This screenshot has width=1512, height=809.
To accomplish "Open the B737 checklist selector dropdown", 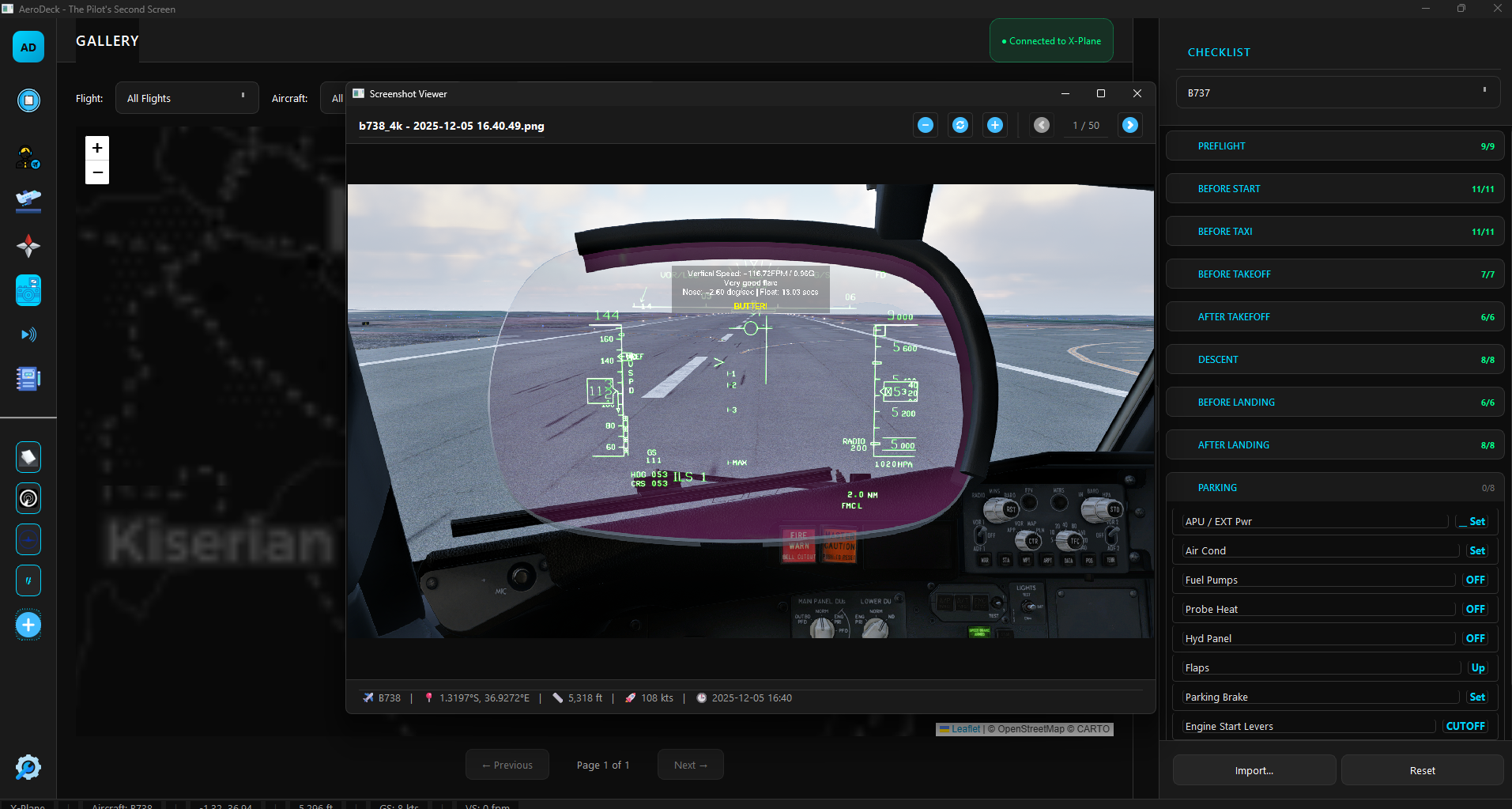I will [x=1337, y=93].
